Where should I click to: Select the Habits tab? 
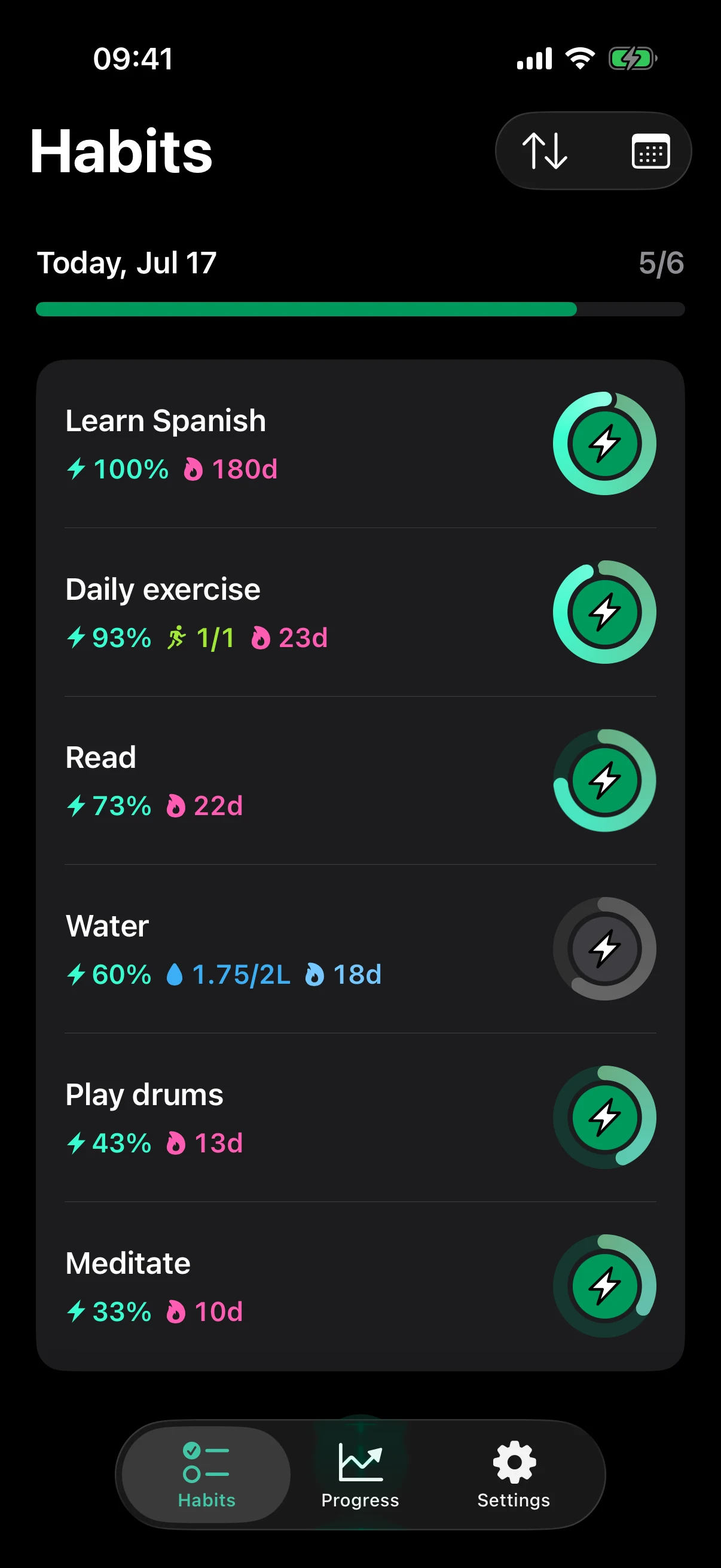click(206, 1474)
